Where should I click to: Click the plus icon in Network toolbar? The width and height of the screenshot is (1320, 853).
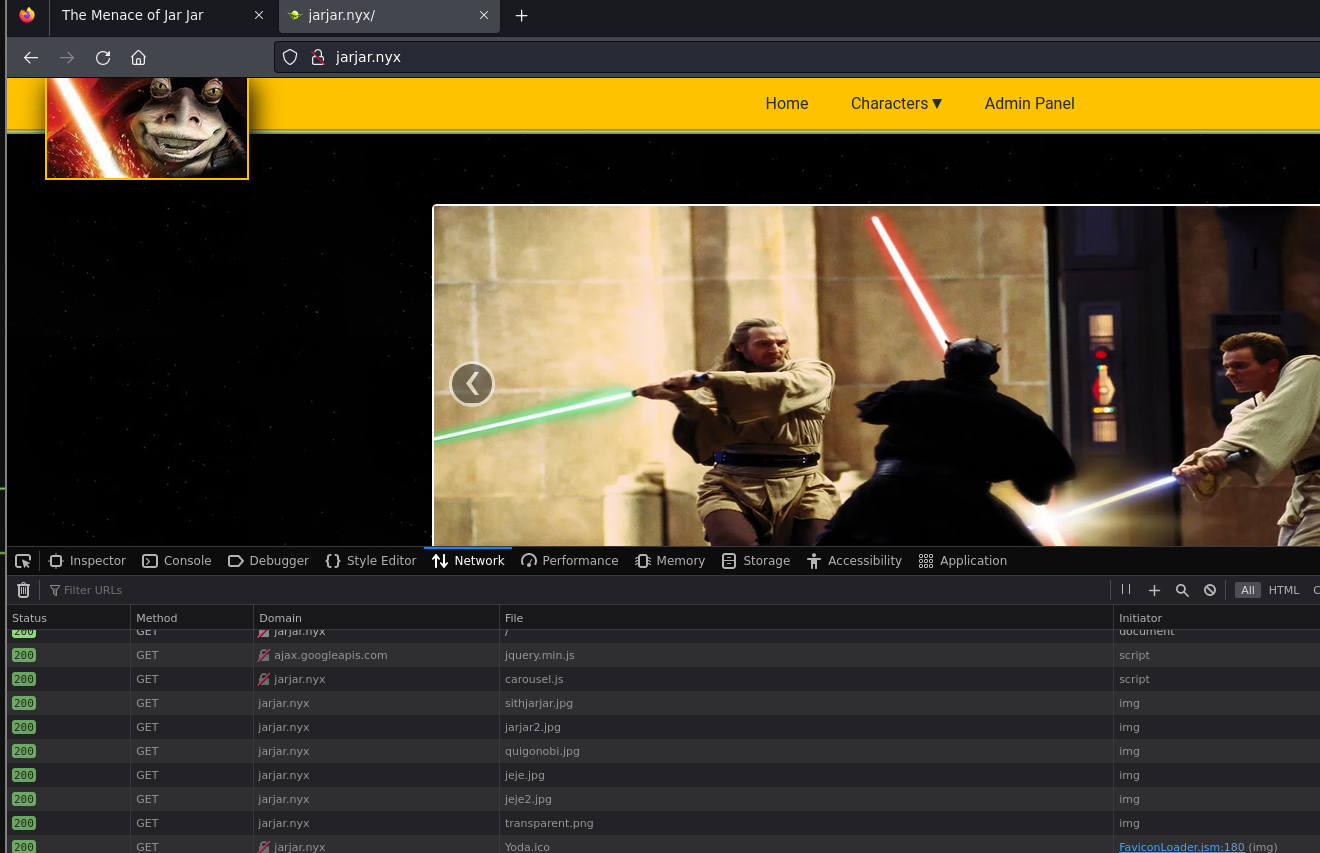[x=1154, y=590]
